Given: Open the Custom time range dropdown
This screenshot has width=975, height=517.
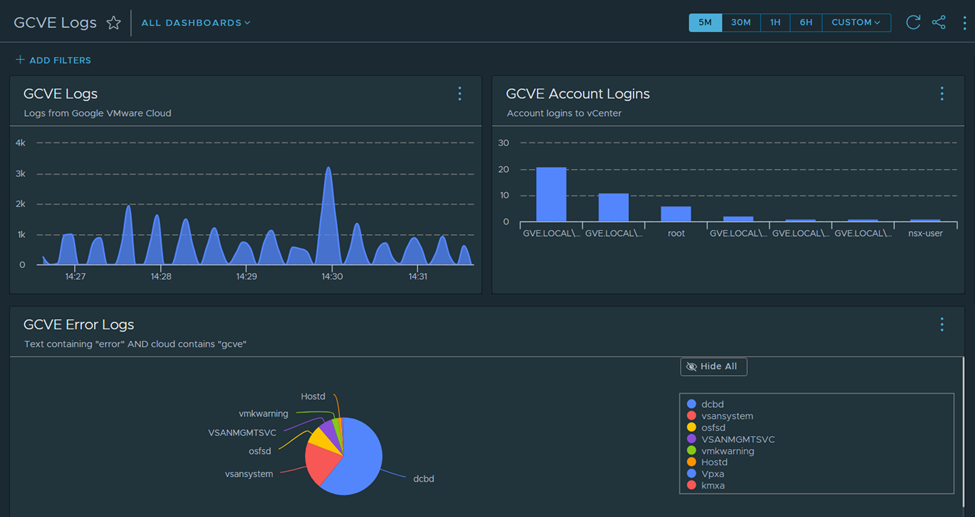Looking at the screenshot, I should (856, 22).
